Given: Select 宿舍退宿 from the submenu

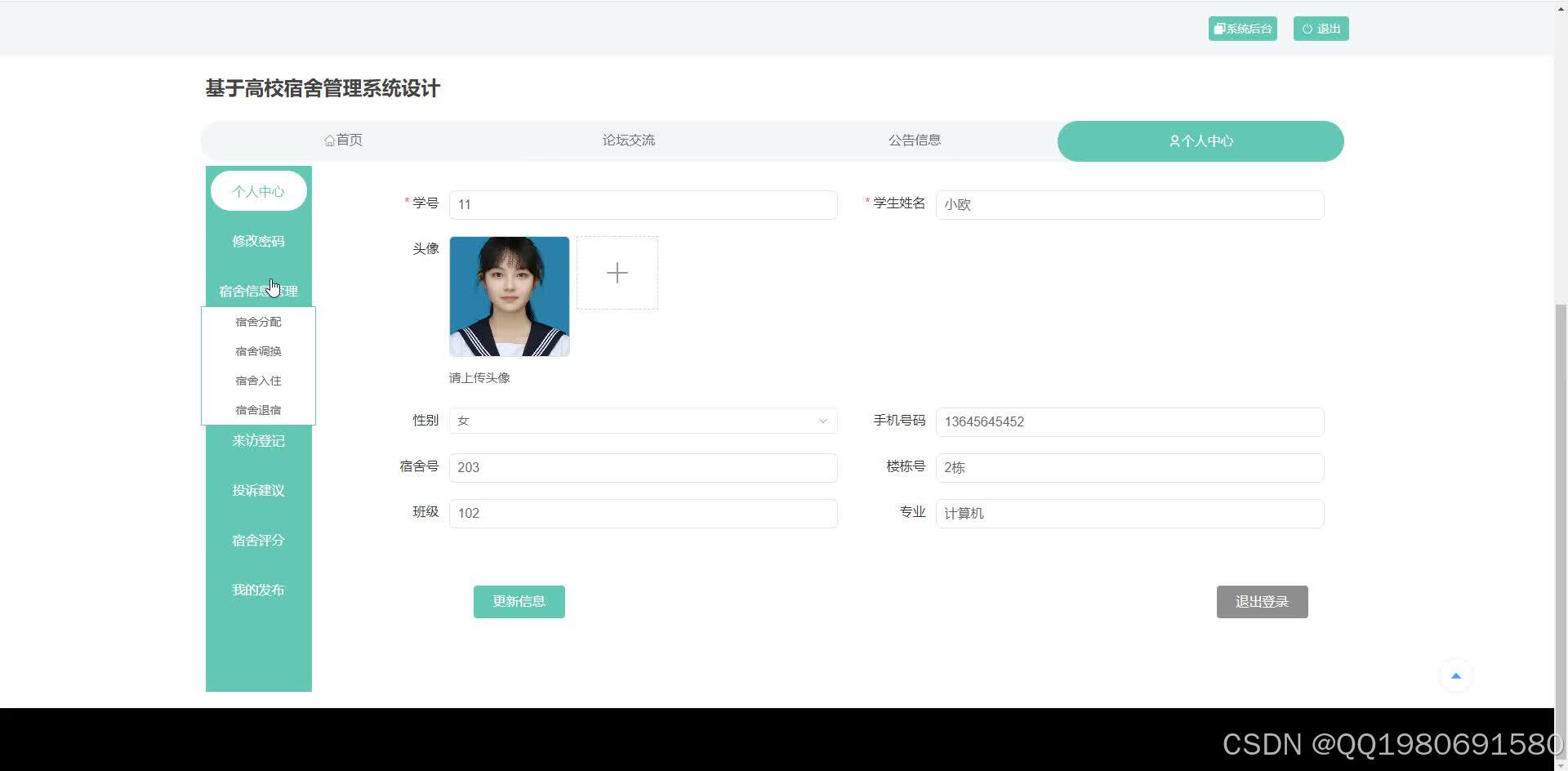Looking at the screenshot, I should [x=258, y=409].
